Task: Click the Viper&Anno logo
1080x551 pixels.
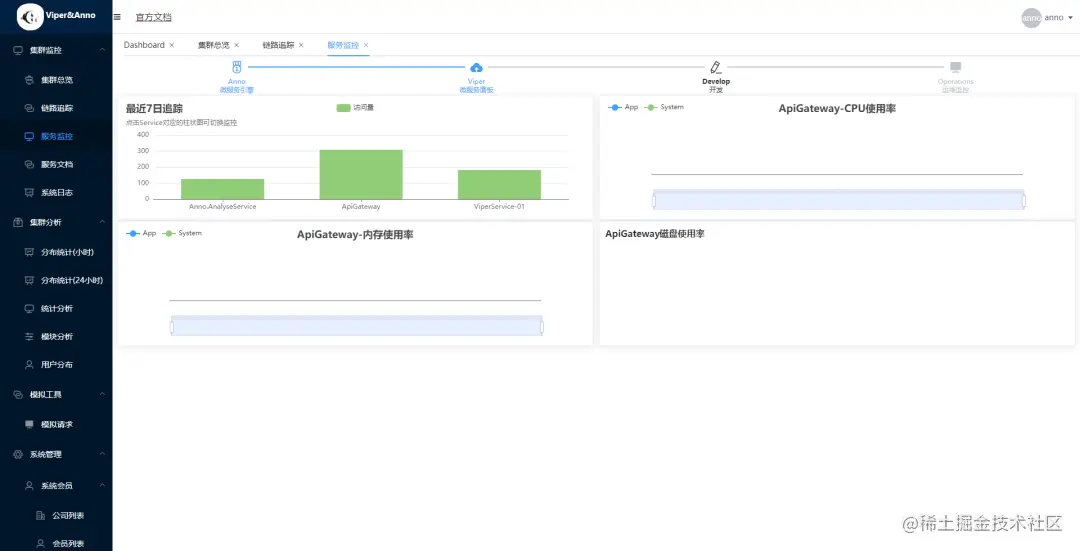Action: click(56, 17)
